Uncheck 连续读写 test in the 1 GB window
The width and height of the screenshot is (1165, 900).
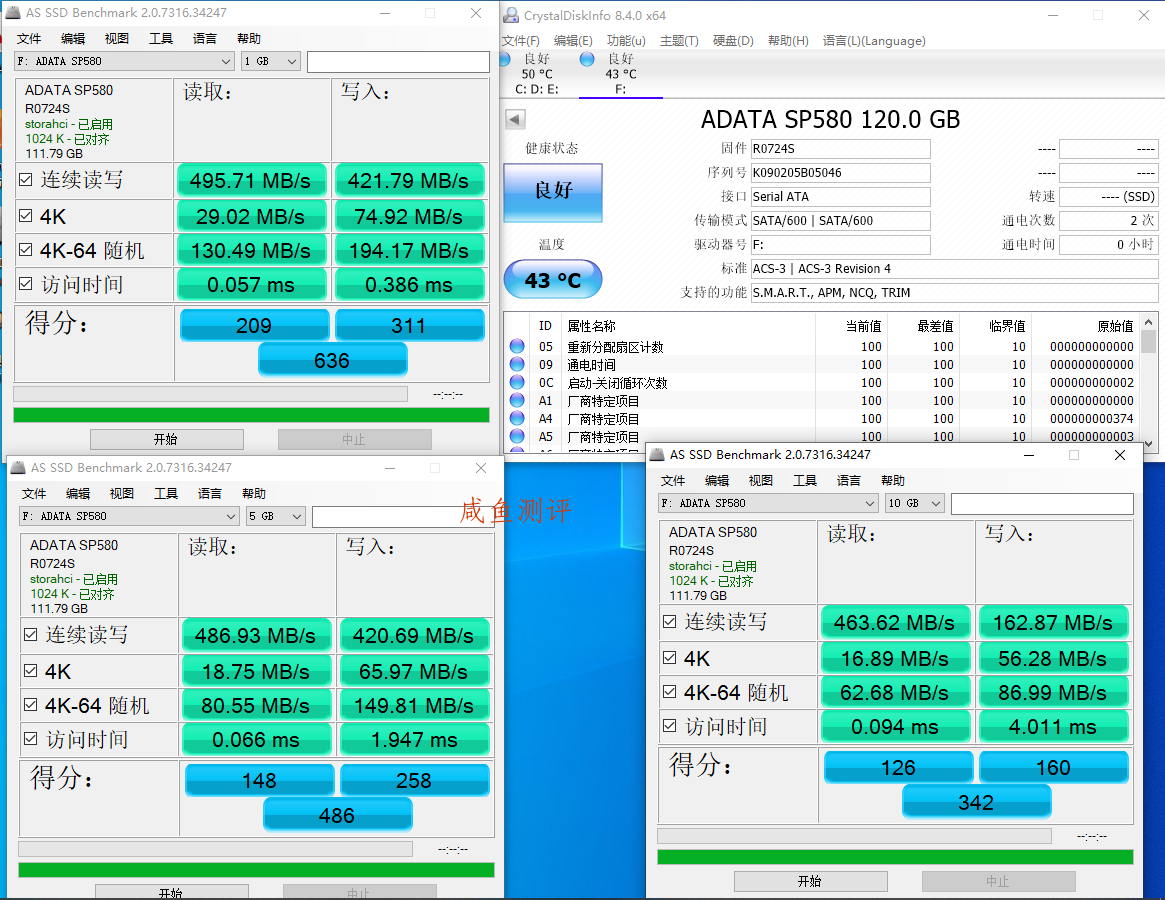click(26, 180)
